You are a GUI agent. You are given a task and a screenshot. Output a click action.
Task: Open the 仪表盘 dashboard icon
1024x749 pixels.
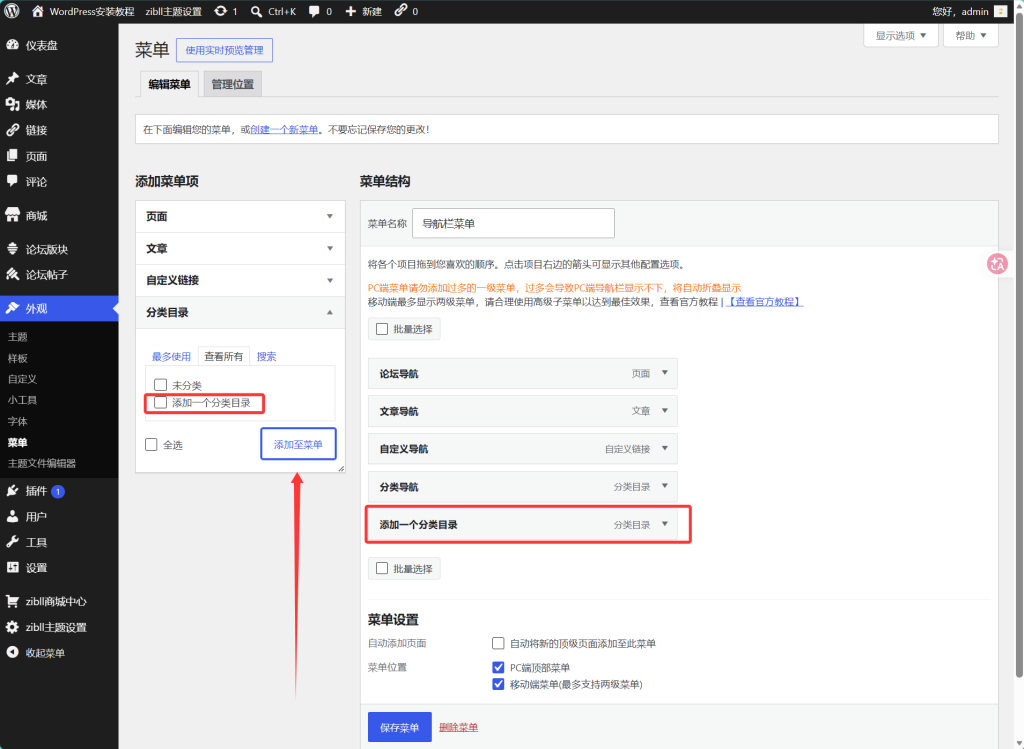coord(12,45)
